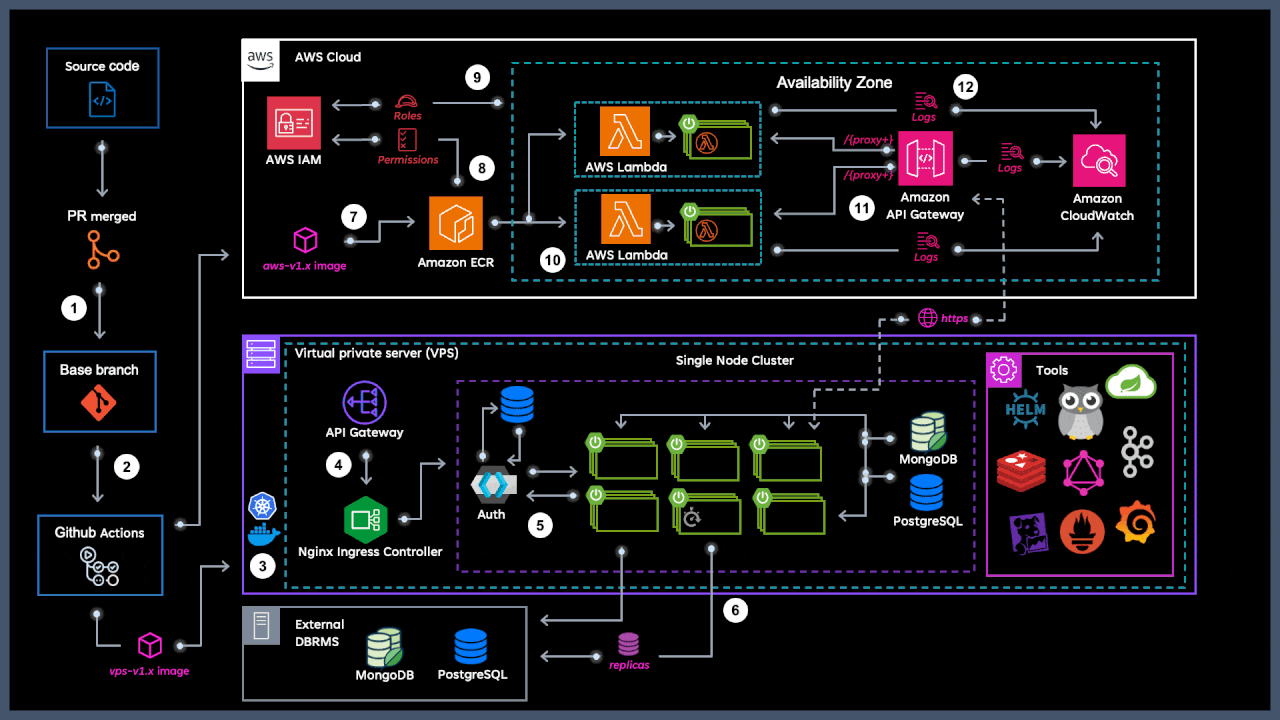Select the Prometheus icon under Tools
The image size is (1280, 720).
tap(1082, 532)
